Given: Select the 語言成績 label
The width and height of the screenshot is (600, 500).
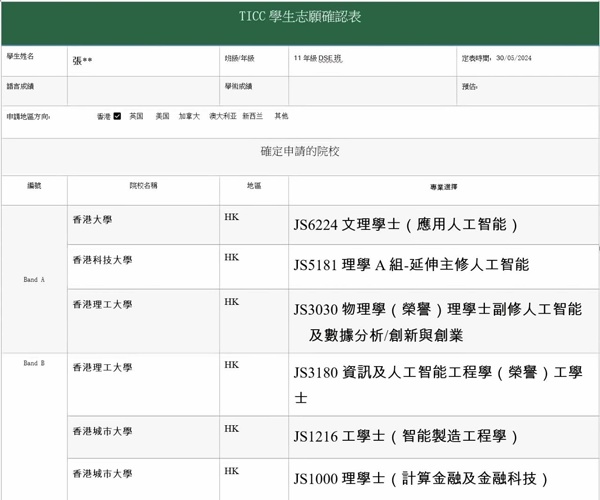Looking at the screenshot, I should 20,86.
